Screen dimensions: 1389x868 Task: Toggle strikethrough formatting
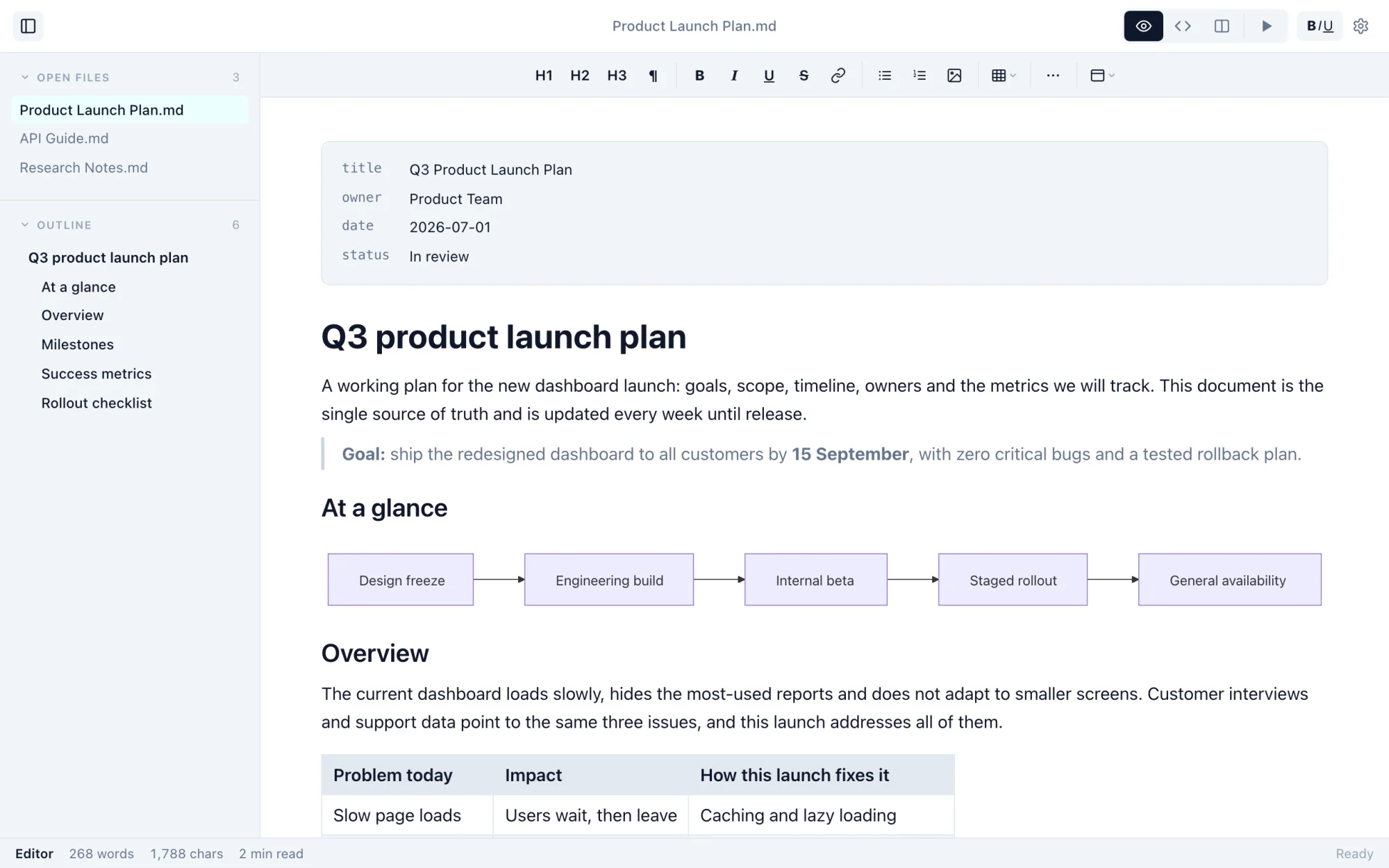click(x=804, y=76)
